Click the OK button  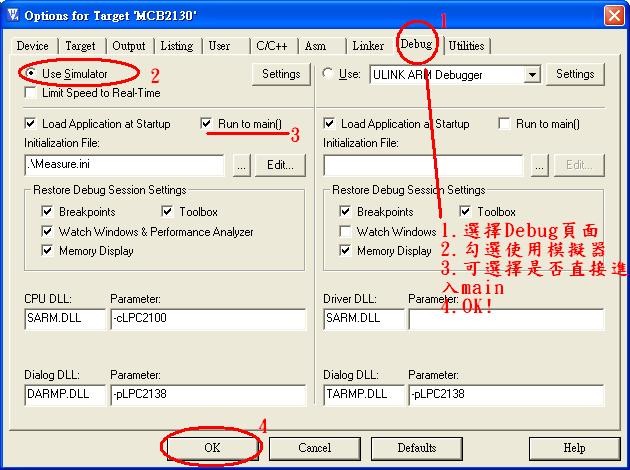point(212,448)
